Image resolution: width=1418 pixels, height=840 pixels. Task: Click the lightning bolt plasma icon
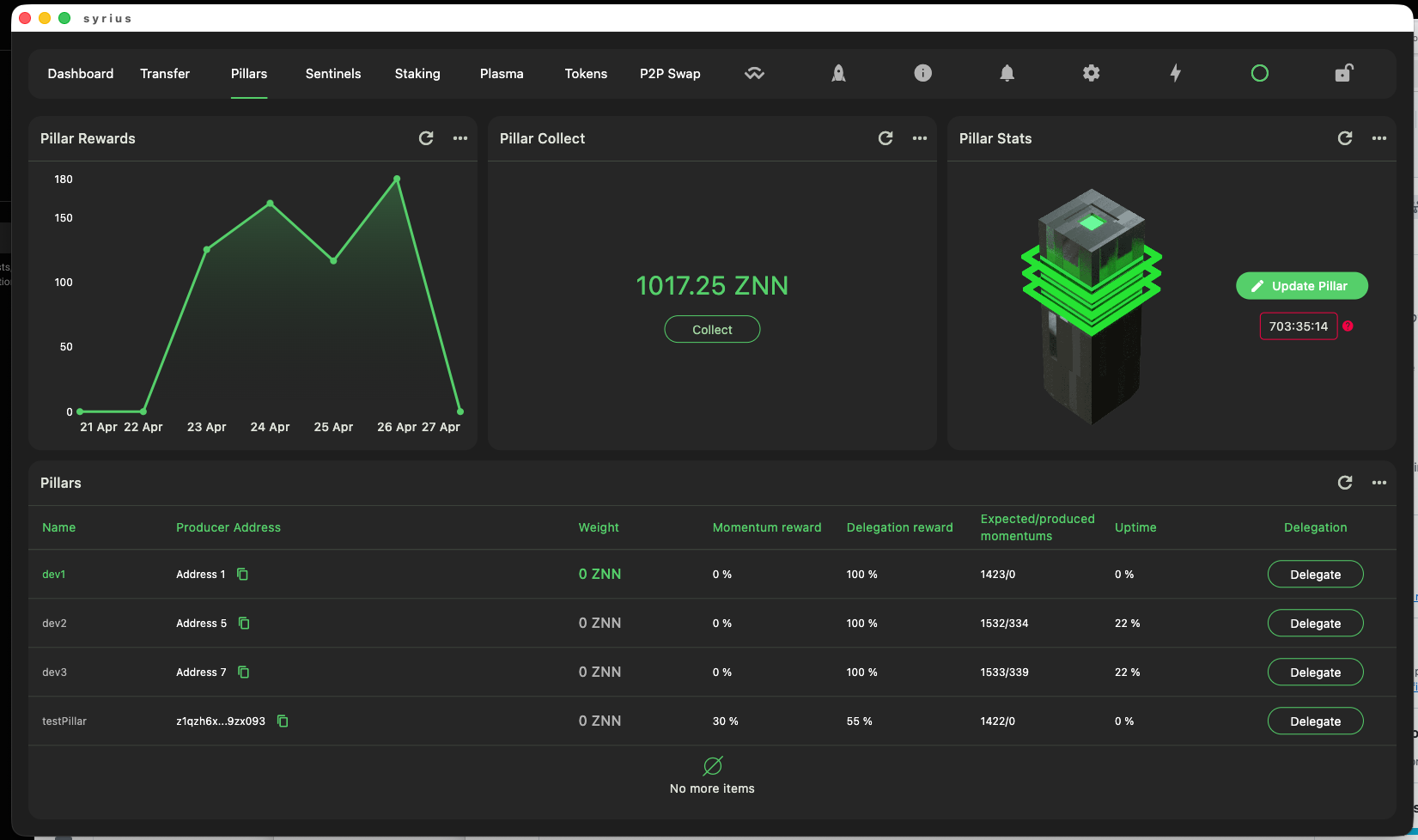(x=1175, y=73)
